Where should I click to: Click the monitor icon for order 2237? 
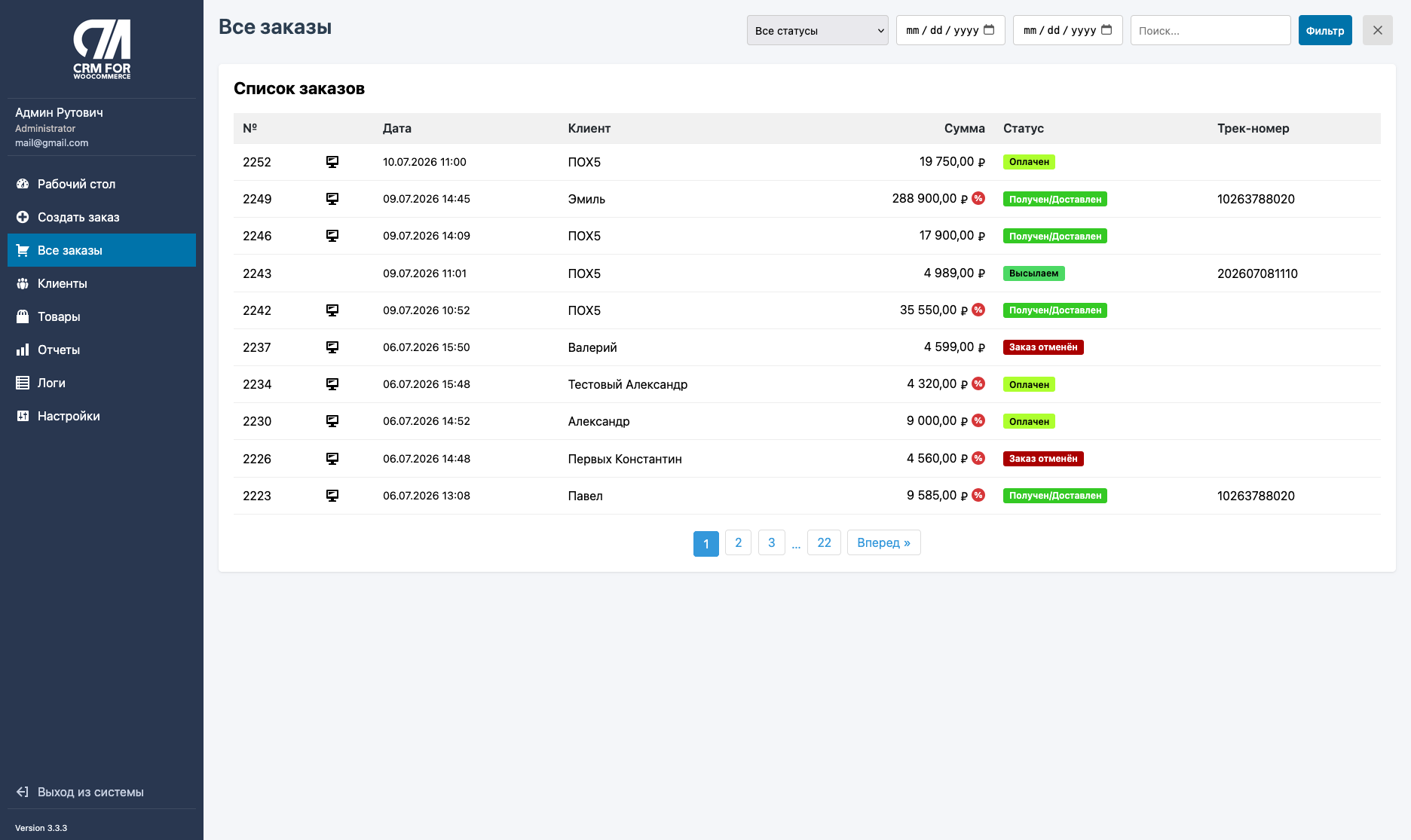click(332, 347)
